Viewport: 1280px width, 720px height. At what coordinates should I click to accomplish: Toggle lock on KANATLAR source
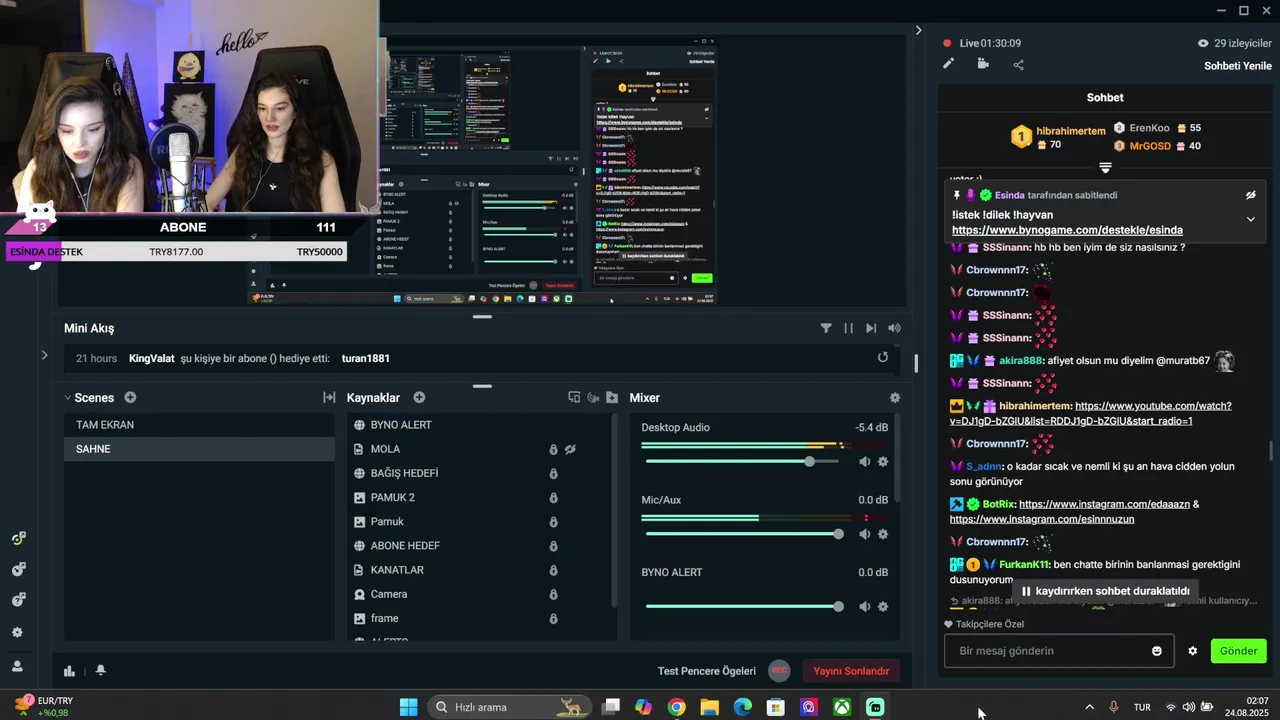click(x=553, y=570)
